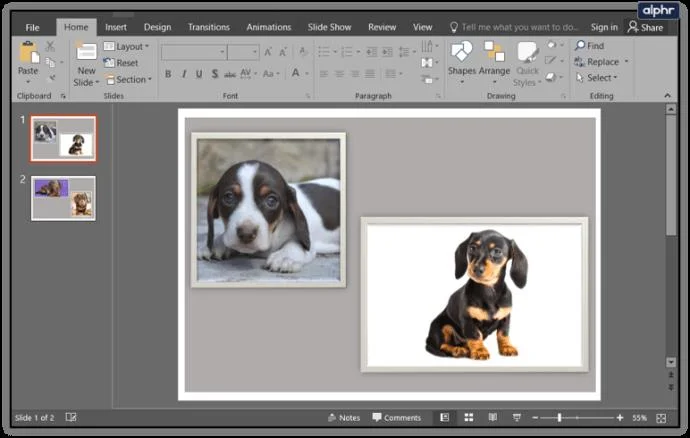Viewport: 690px width, 438px height.
Task: Switch to Reading View icon
Action: pos(492,417)
